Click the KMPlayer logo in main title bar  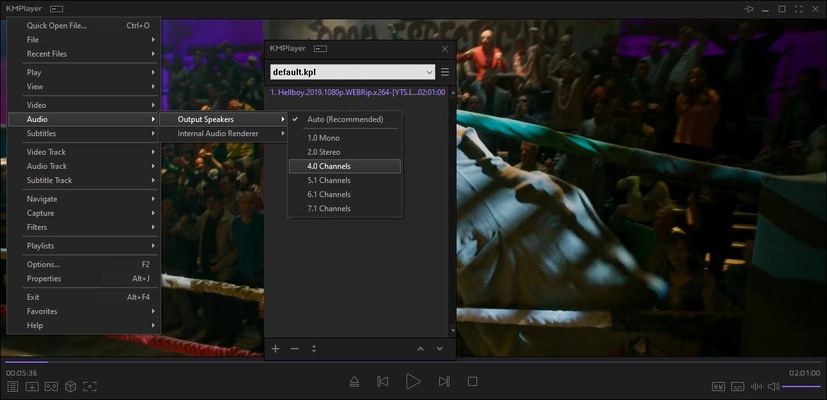[24, 9]
